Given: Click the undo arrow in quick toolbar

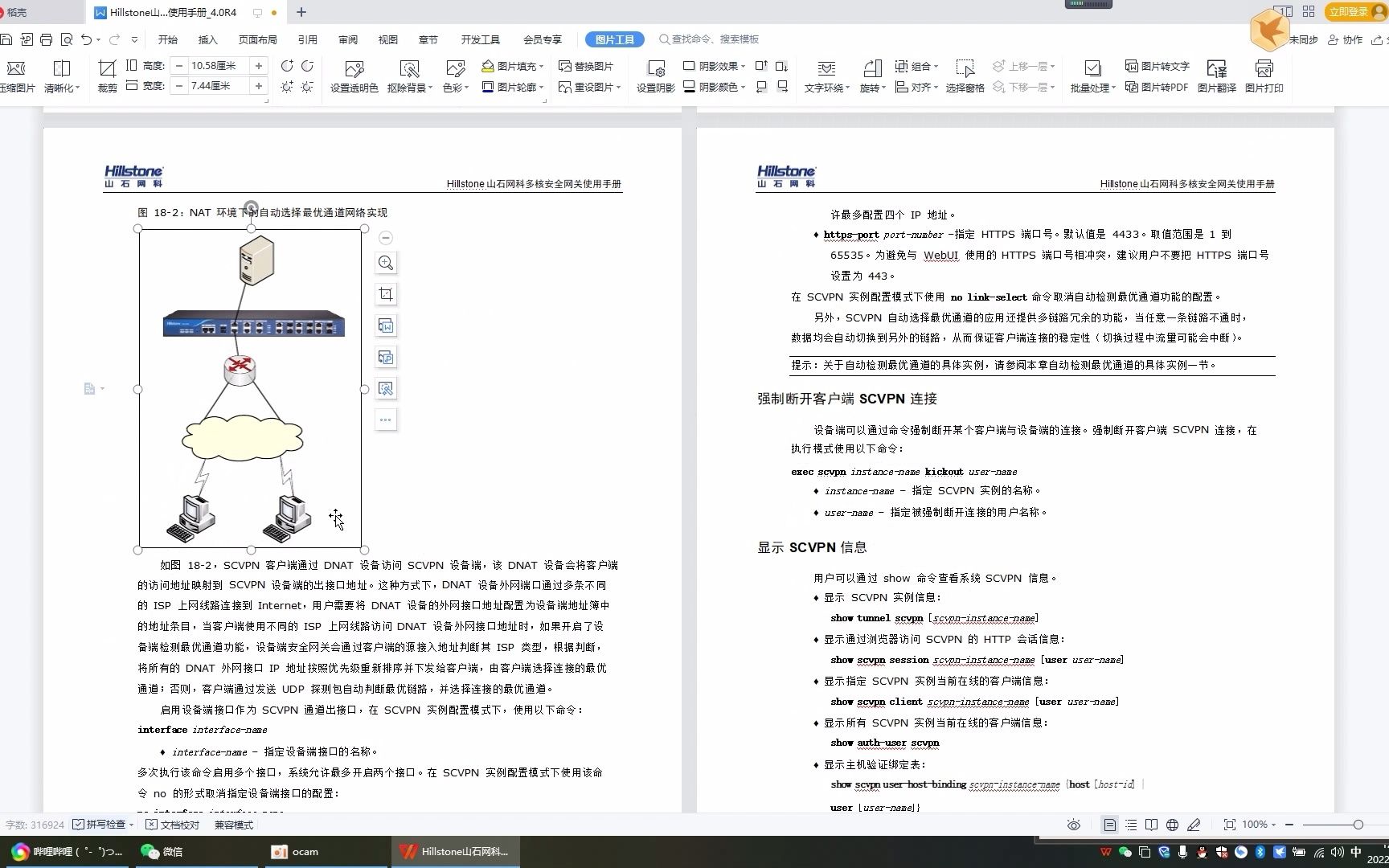Looking at the screenshot, I should (x=87, y=39).
